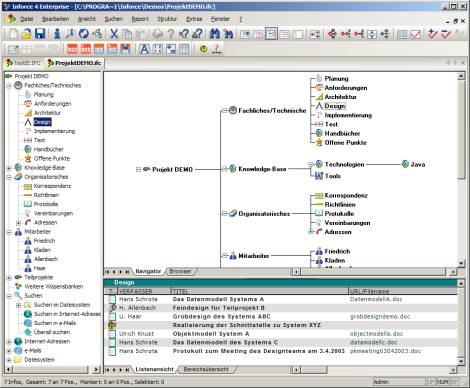
Task: Click the Paste clipboard icon
Action: pos(140,34)
